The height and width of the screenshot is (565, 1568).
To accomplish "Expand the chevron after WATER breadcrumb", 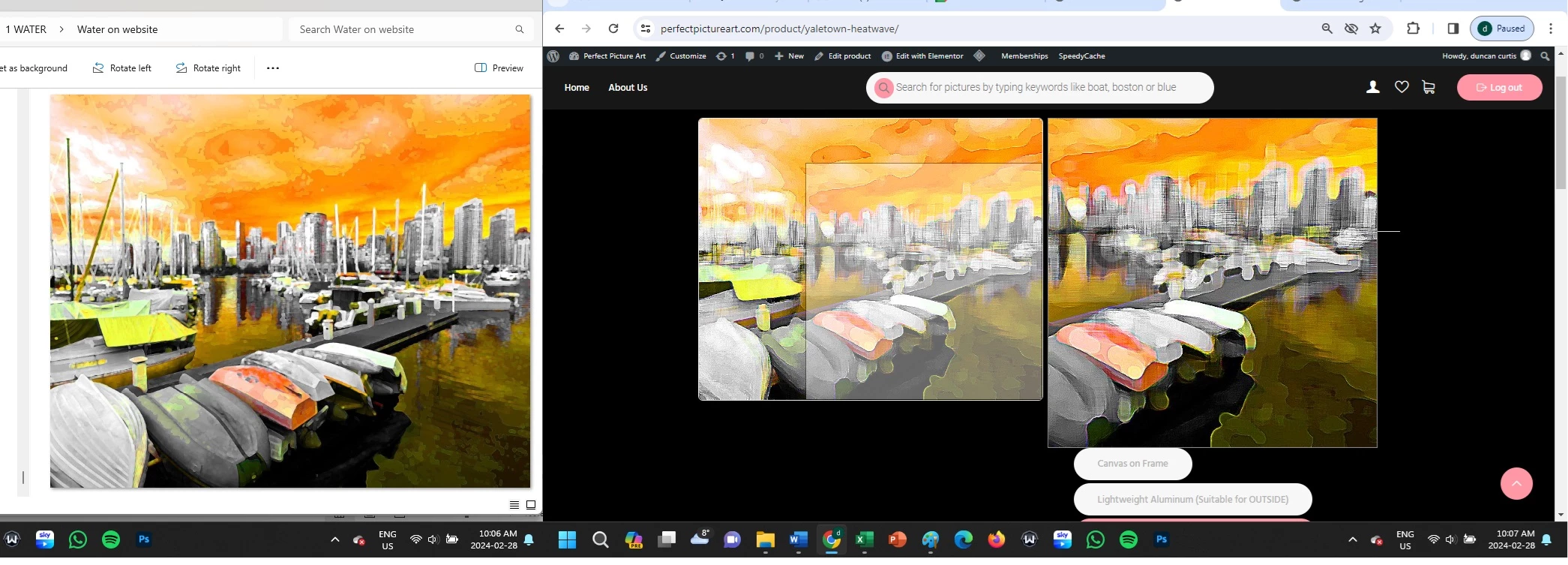I will (61, 29).
